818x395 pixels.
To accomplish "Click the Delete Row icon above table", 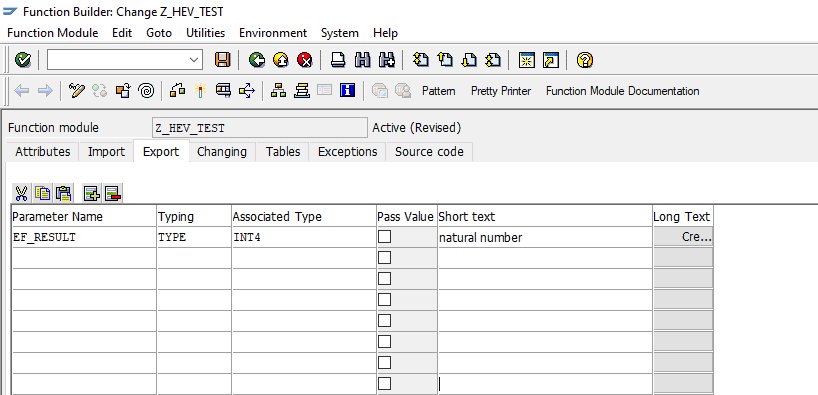I will click(x=113, y=194).
